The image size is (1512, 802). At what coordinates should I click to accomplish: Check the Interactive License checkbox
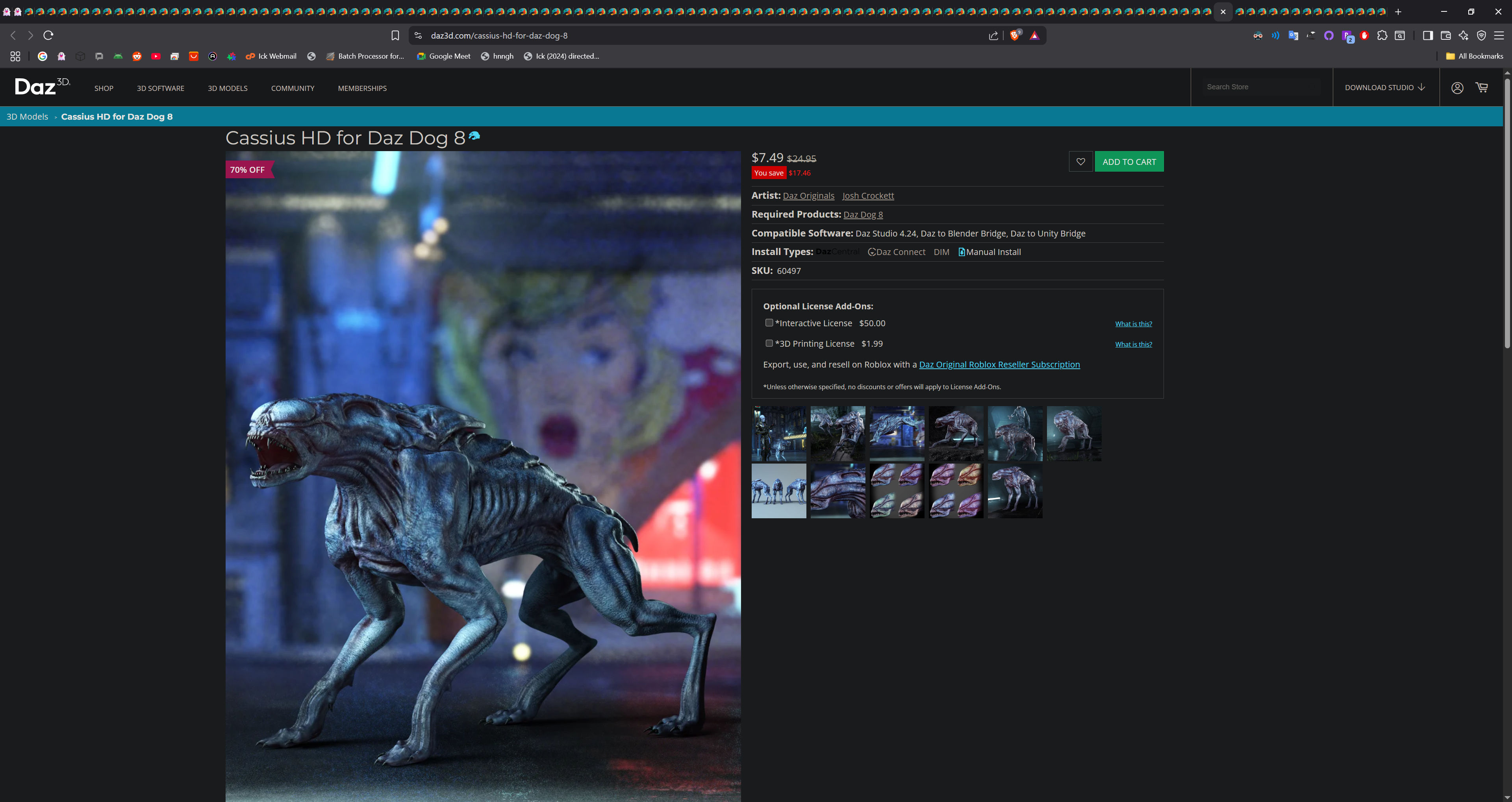[x=769, y=323]
